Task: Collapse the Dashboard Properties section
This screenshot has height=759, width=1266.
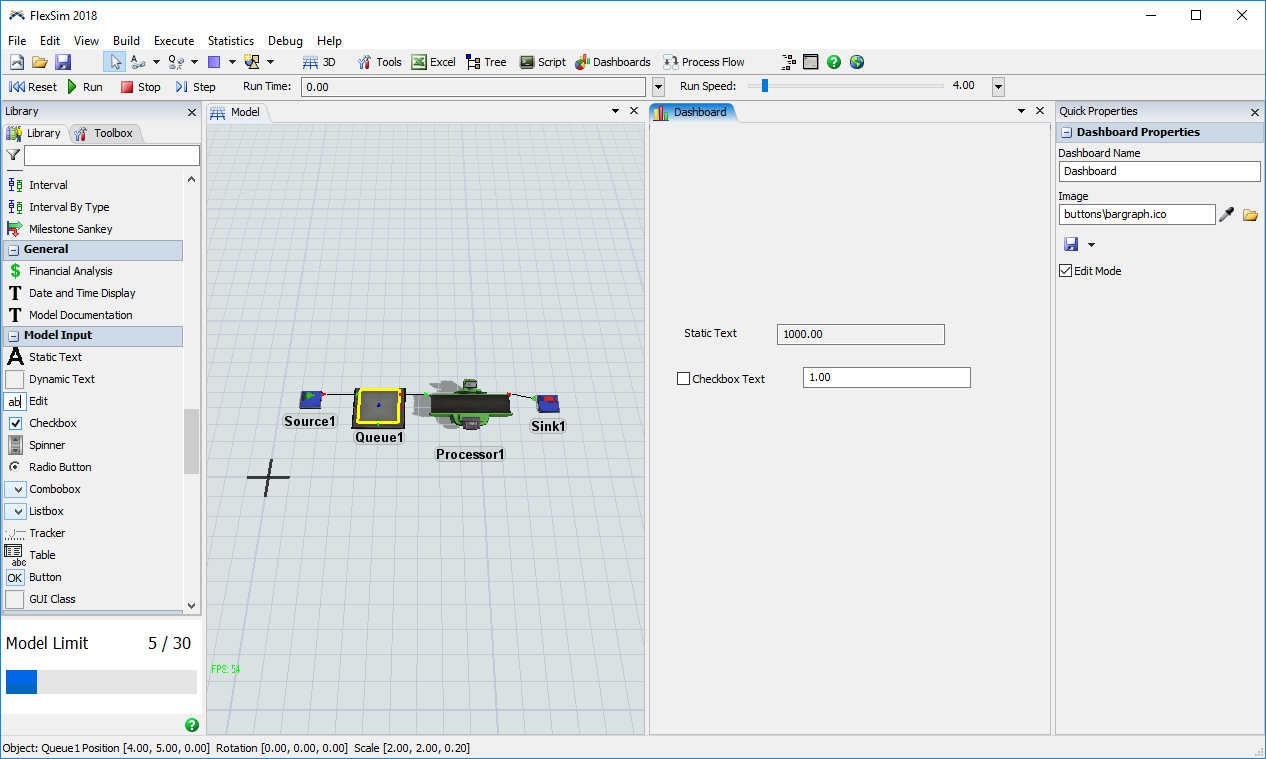Action: tap(1067, 132)
